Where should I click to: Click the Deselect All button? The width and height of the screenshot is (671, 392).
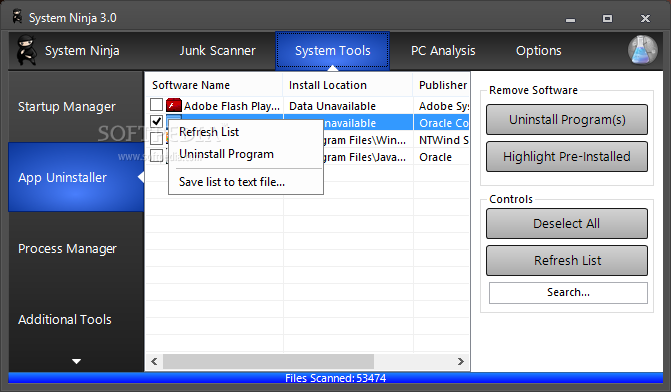tap(567, 223)
